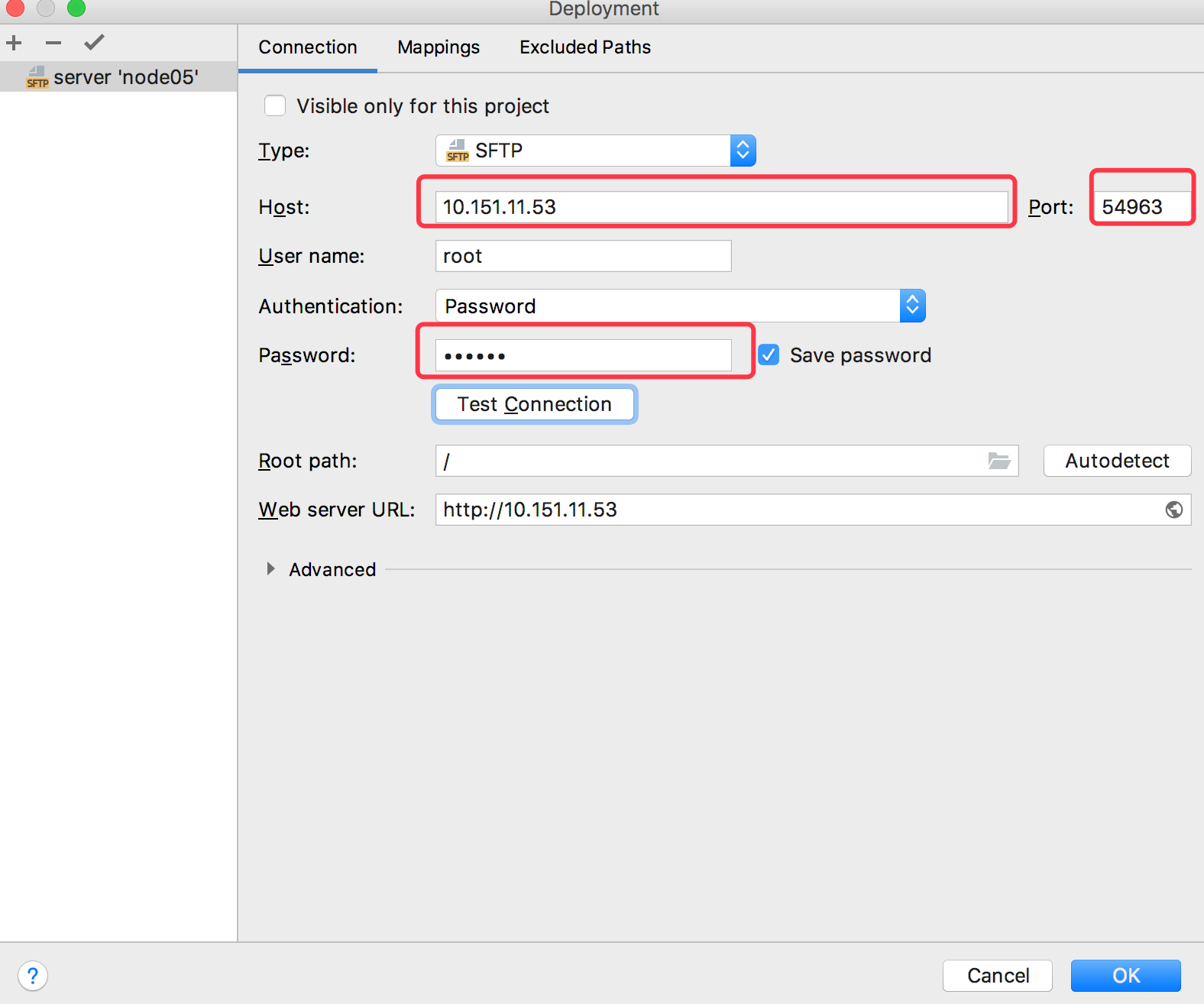Switch to the Excluded Paths tab
1204x1004 pixels.
[584, 47]
